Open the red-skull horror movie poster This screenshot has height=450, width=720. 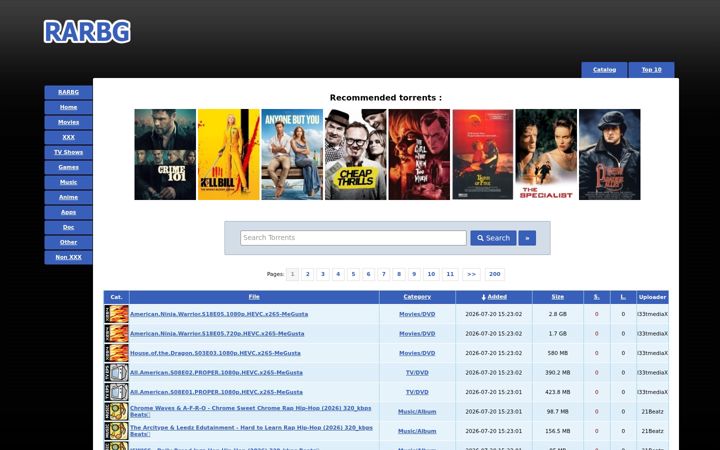point(419,154)
